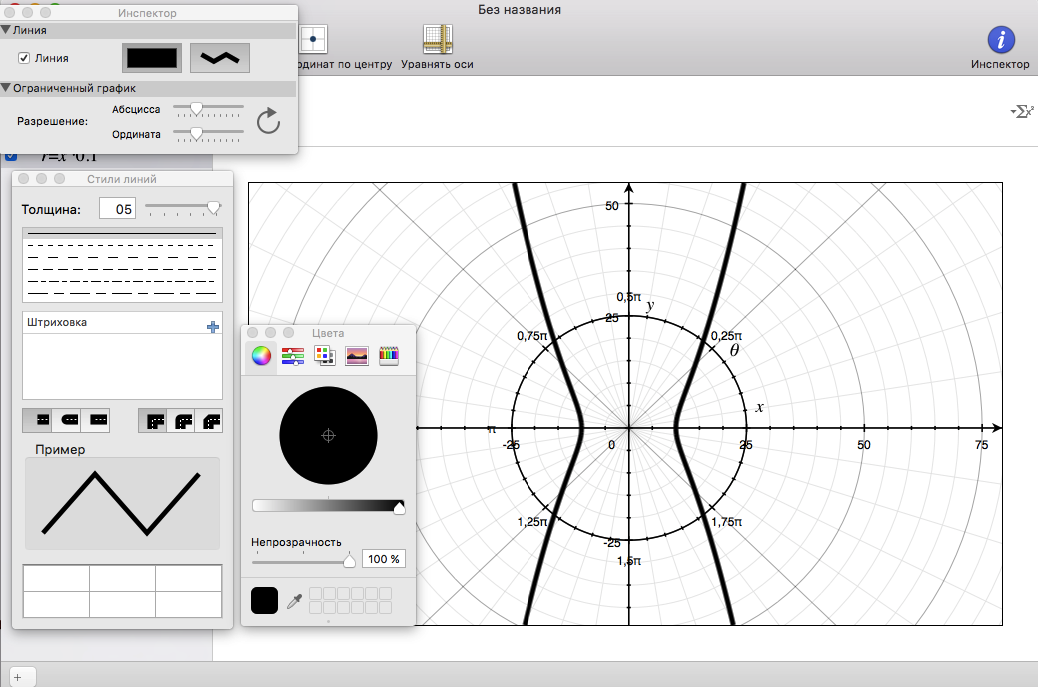This screenshot has height=687, width=1038.
Task: Toggle the equation visibility checkbox
Action: pos(11,156)
